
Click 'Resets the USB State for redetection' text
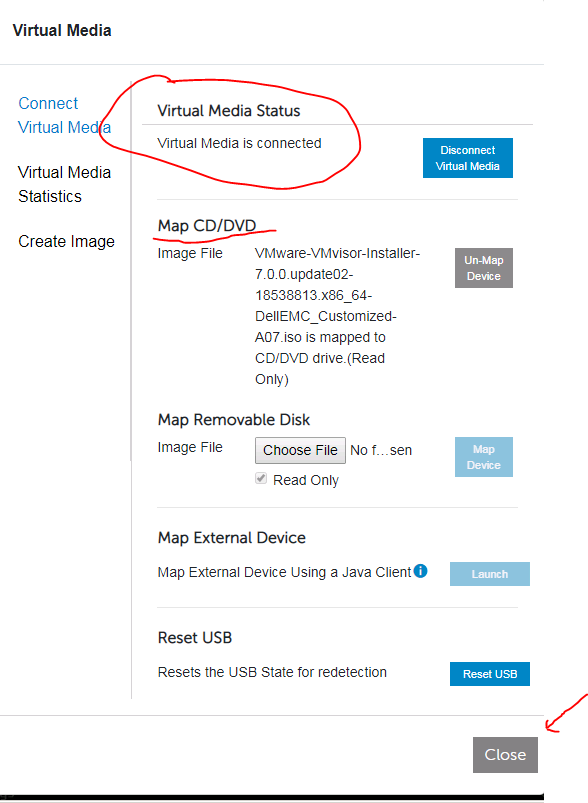[x=272, y=672]
